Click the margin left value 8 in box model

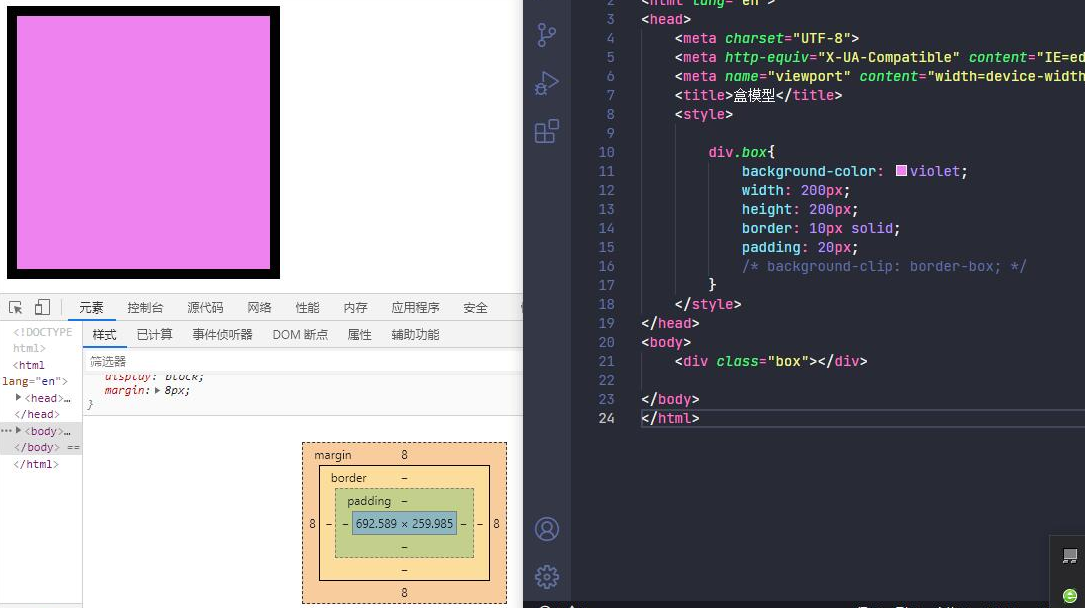click(x=312, y=524)
